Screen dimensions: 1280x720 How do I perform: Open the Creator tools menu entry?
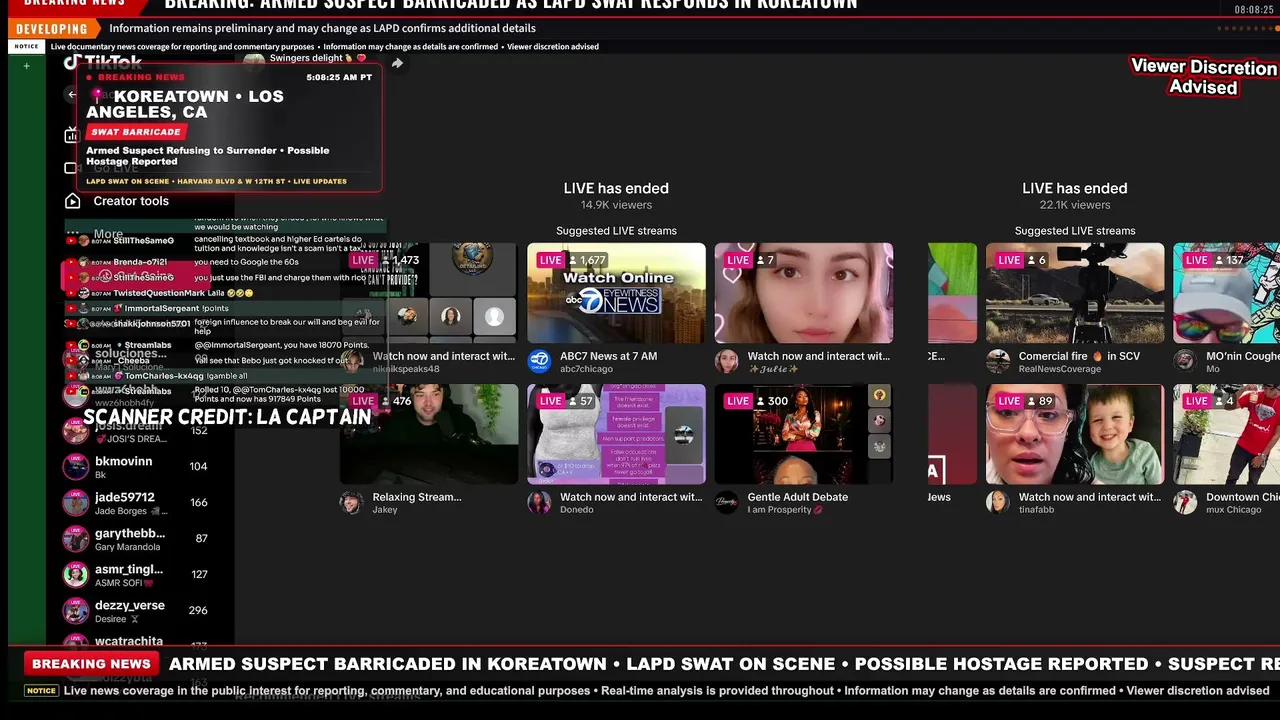click(131, 201)
